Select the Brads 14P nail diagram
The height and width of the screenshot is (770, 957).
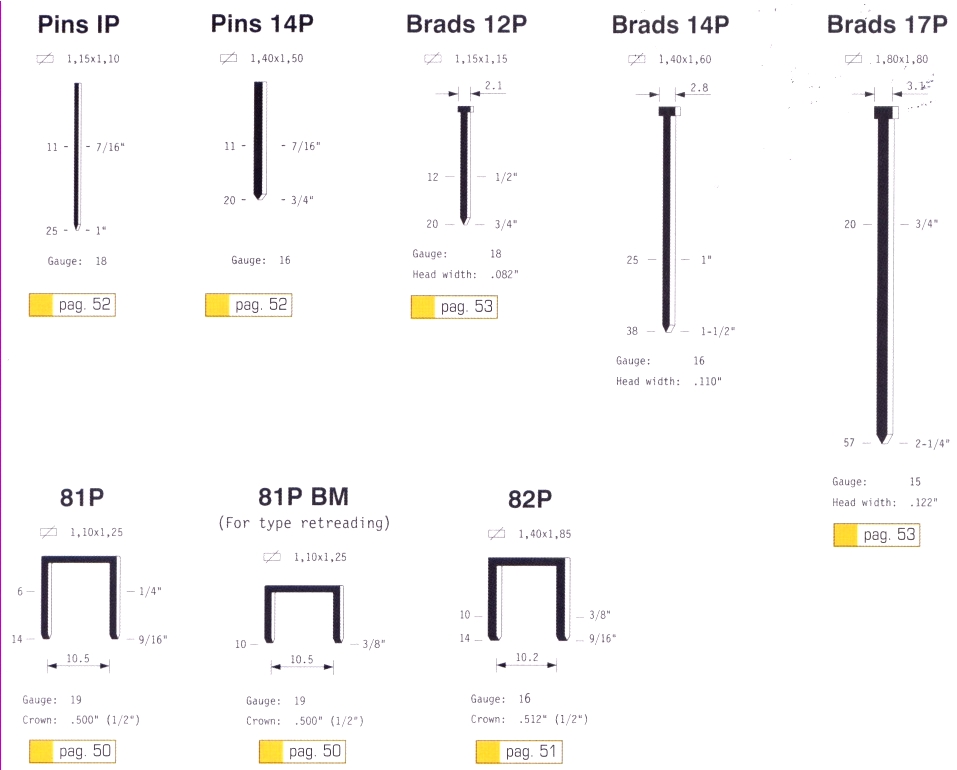(666, 220)
